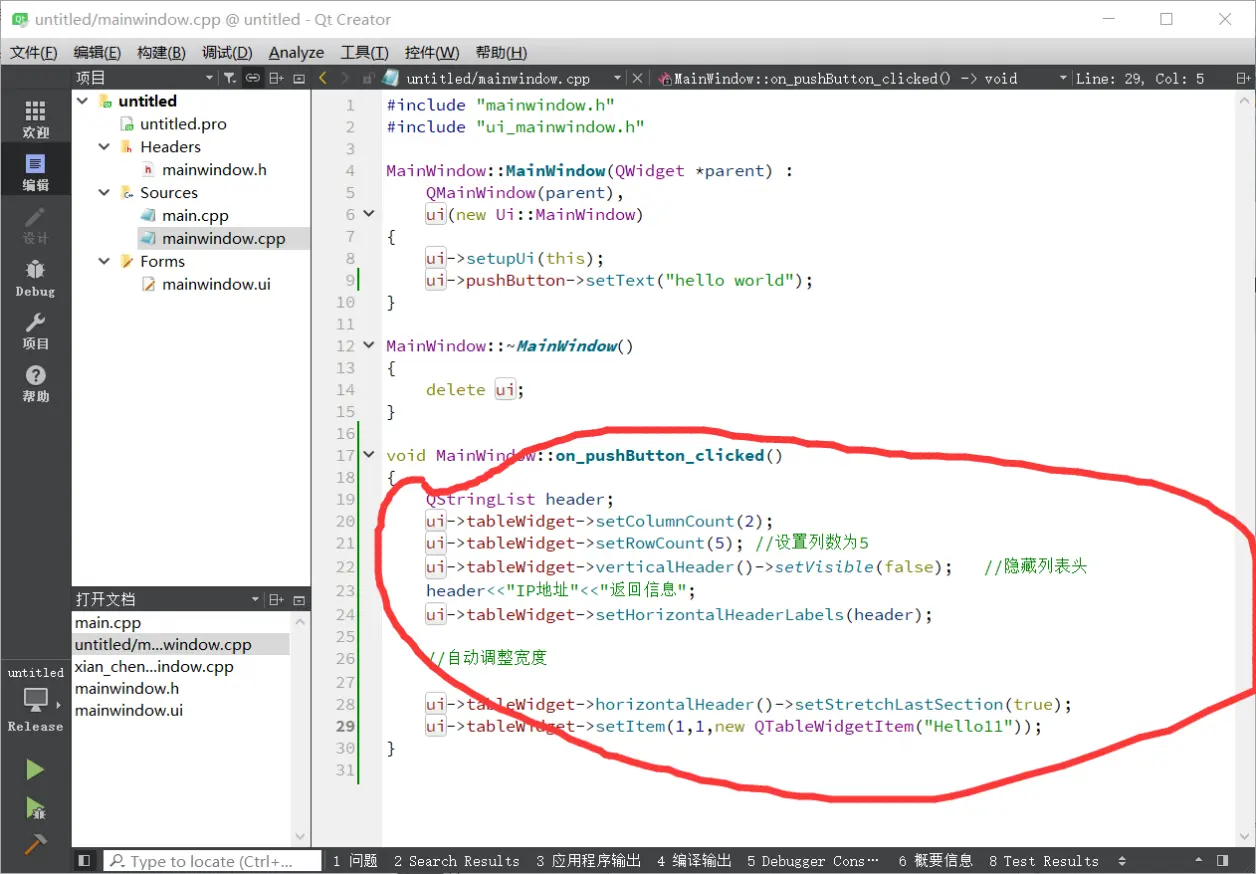Toggle the file writable lock icon
This screenshot has width=1256, height=874.
[368, 78]
